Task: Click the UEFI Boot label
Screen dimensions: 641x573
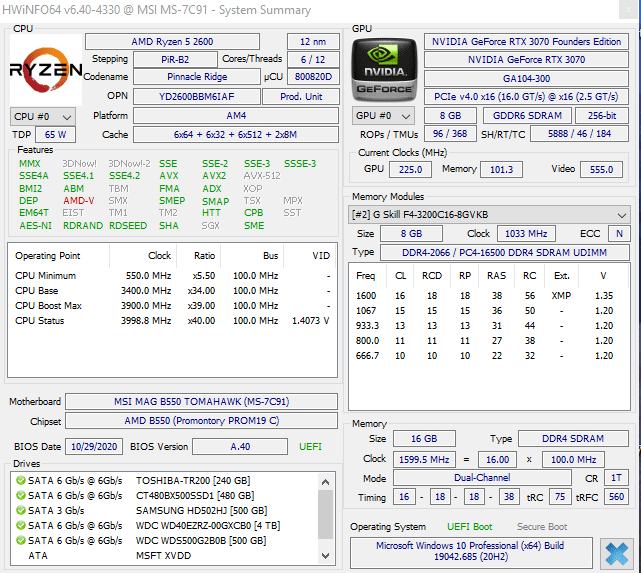Action: 469,527
